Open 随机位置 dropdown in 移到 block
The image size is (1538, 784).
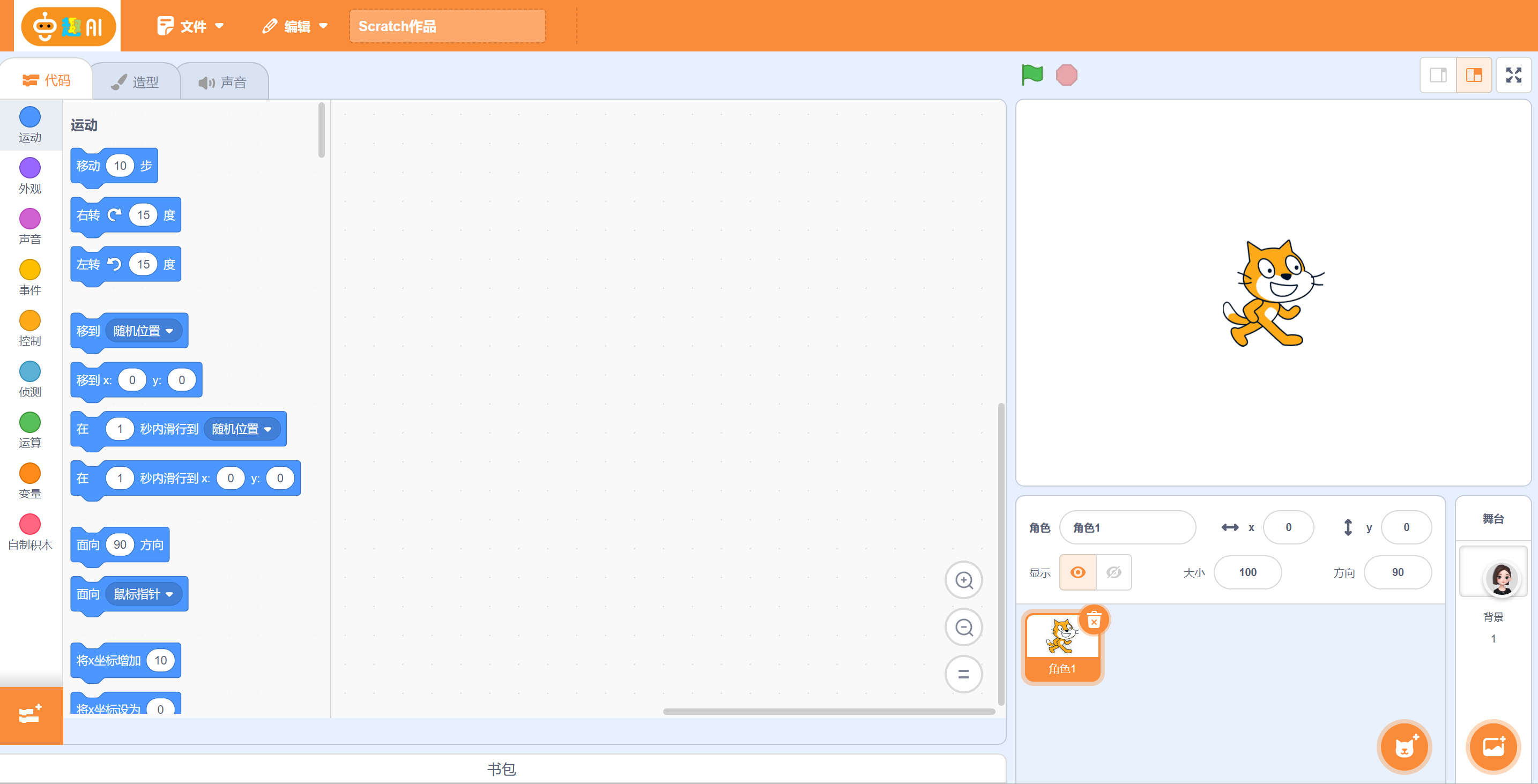[x=143, y=331]
